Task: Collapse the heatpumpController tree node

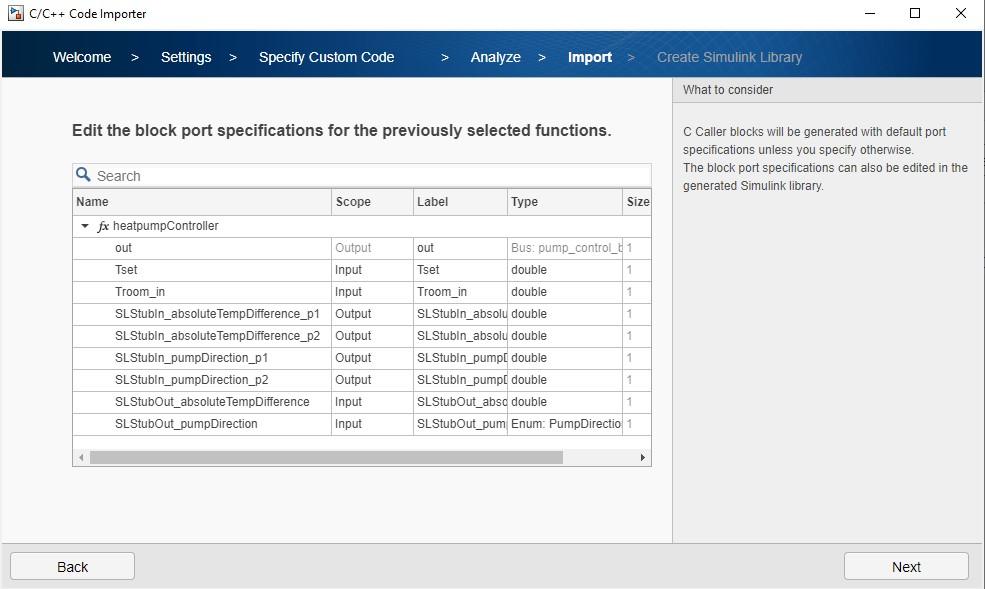Action: 85,226
